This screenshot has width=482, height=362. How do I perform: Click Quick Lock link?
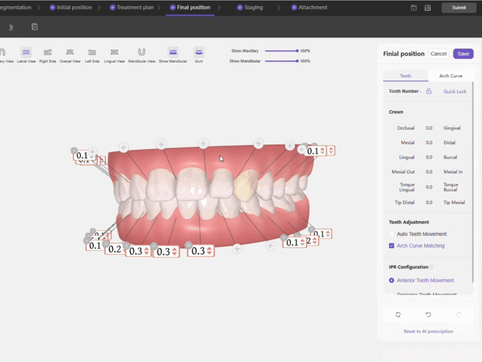[455, 91]
